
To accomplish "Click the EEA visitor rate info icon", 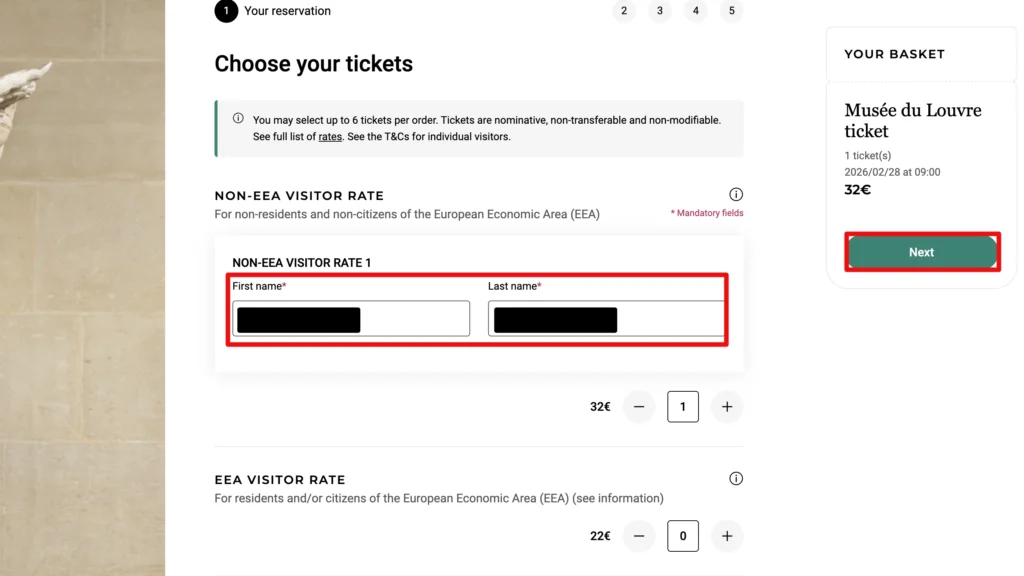I will [x=736, y=478].
